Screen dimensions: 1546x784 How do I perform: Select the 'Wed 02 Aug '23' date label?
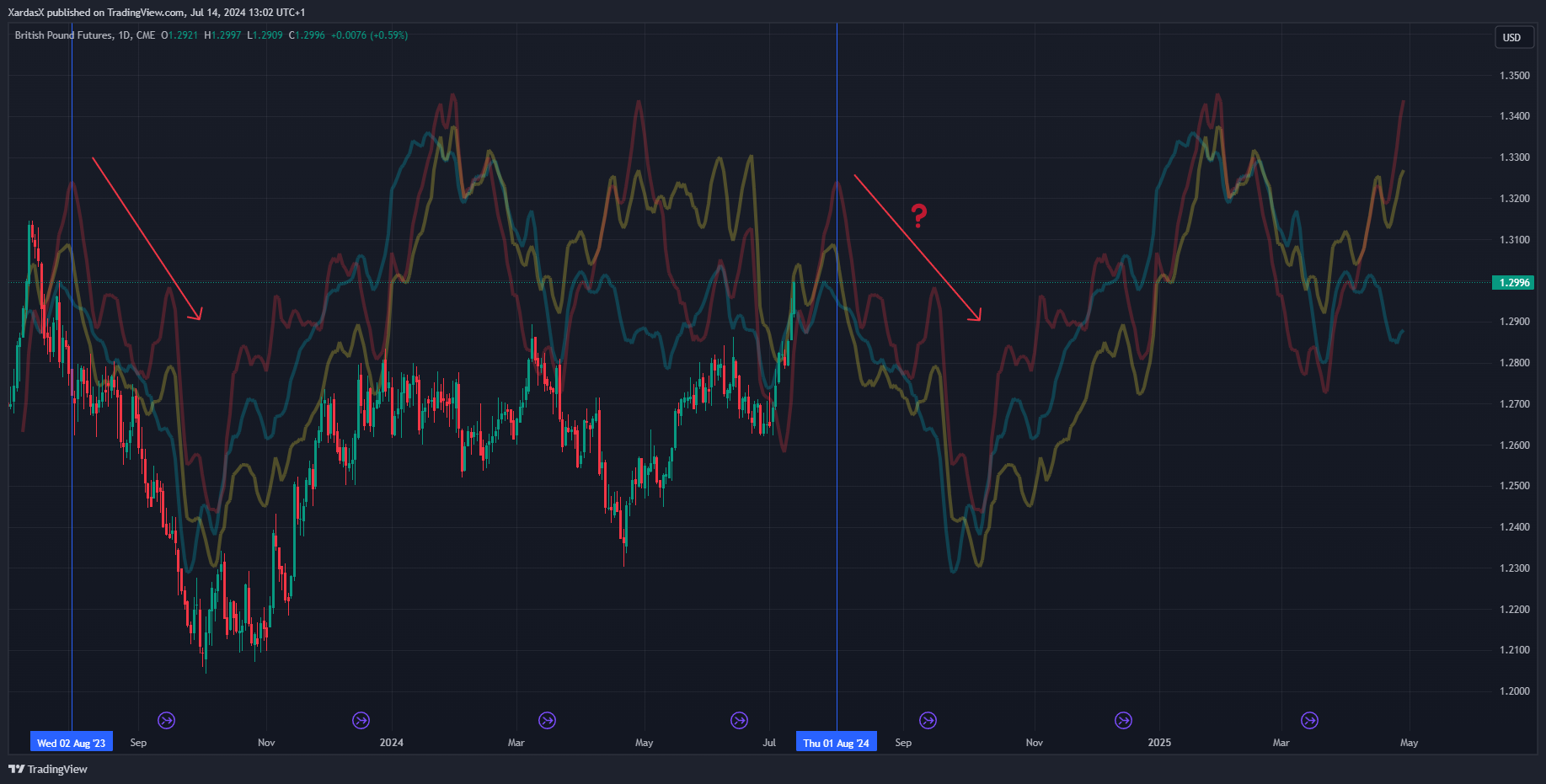(x=72, y=743)
